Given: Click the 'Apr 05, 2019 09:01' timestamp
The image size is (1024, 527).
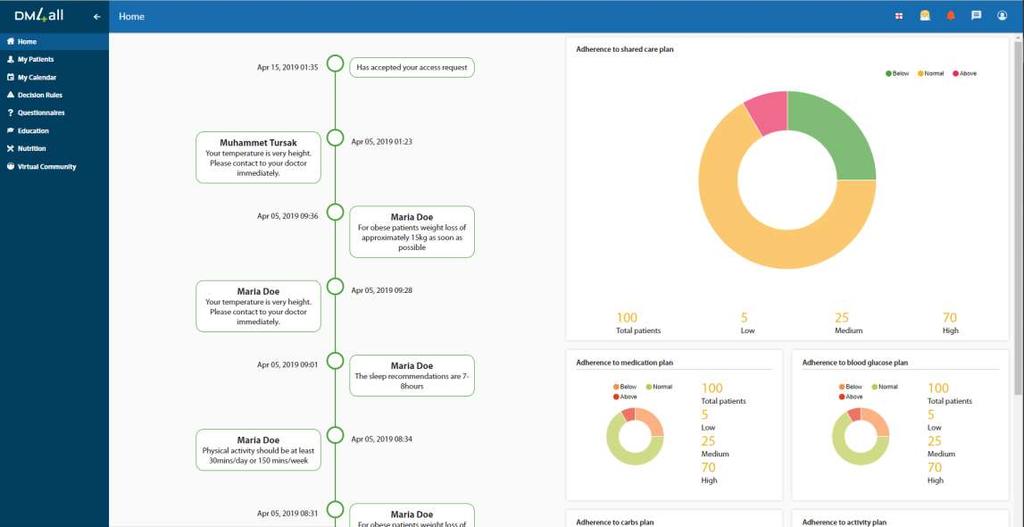Looking at the screenshot, I should click(287, 365).
